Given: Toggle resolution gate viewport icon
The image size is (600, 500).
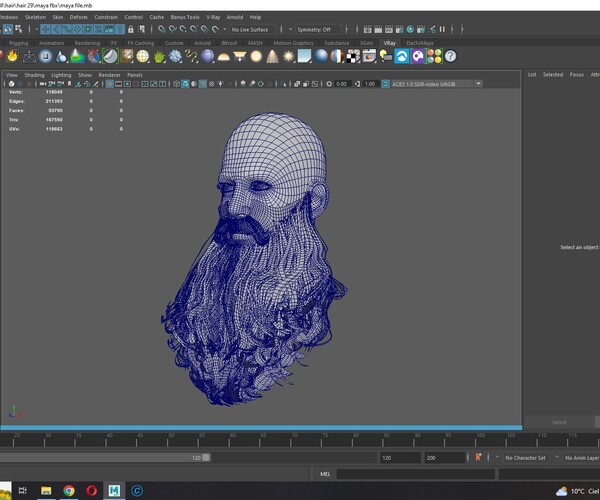Looking at the screenshot, I should [127, 84].
